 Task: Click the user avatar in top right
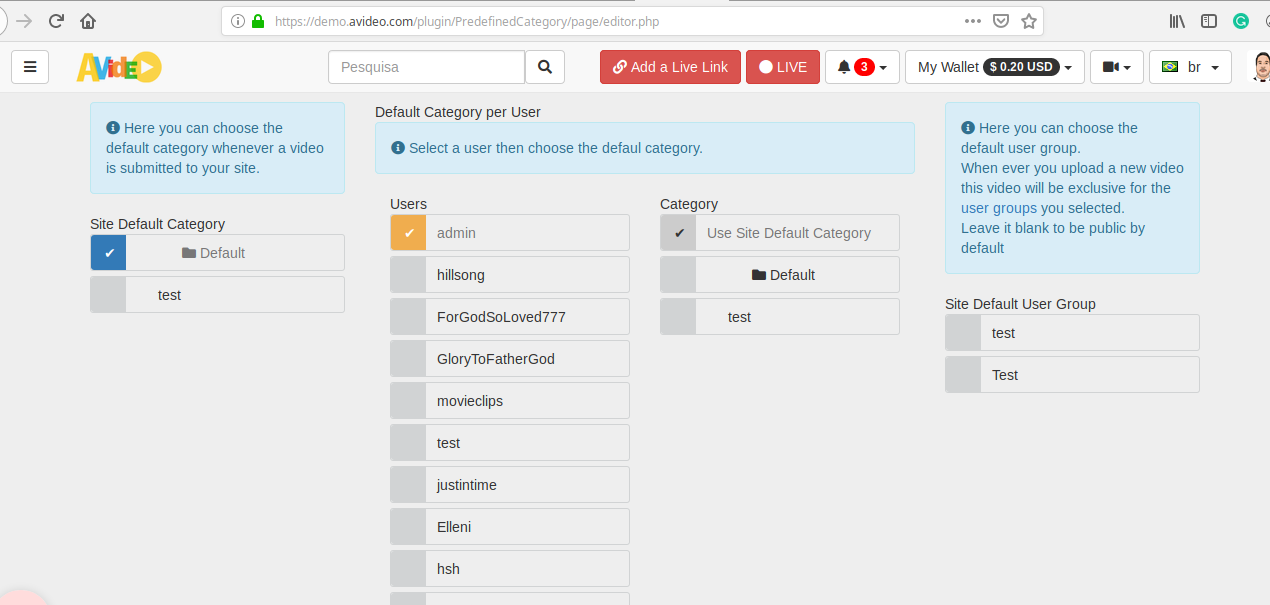point(1262,67)
